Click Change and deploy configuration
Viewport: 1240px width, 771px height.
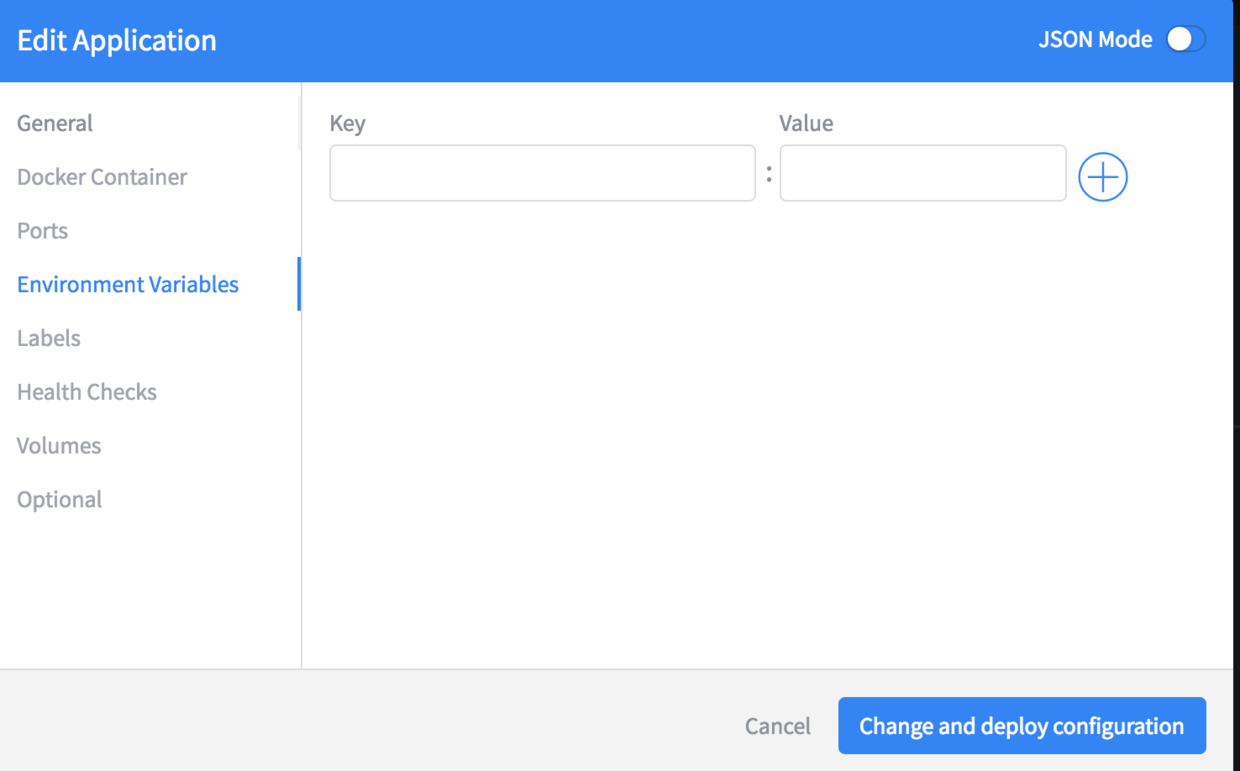tap(1022, 726)
